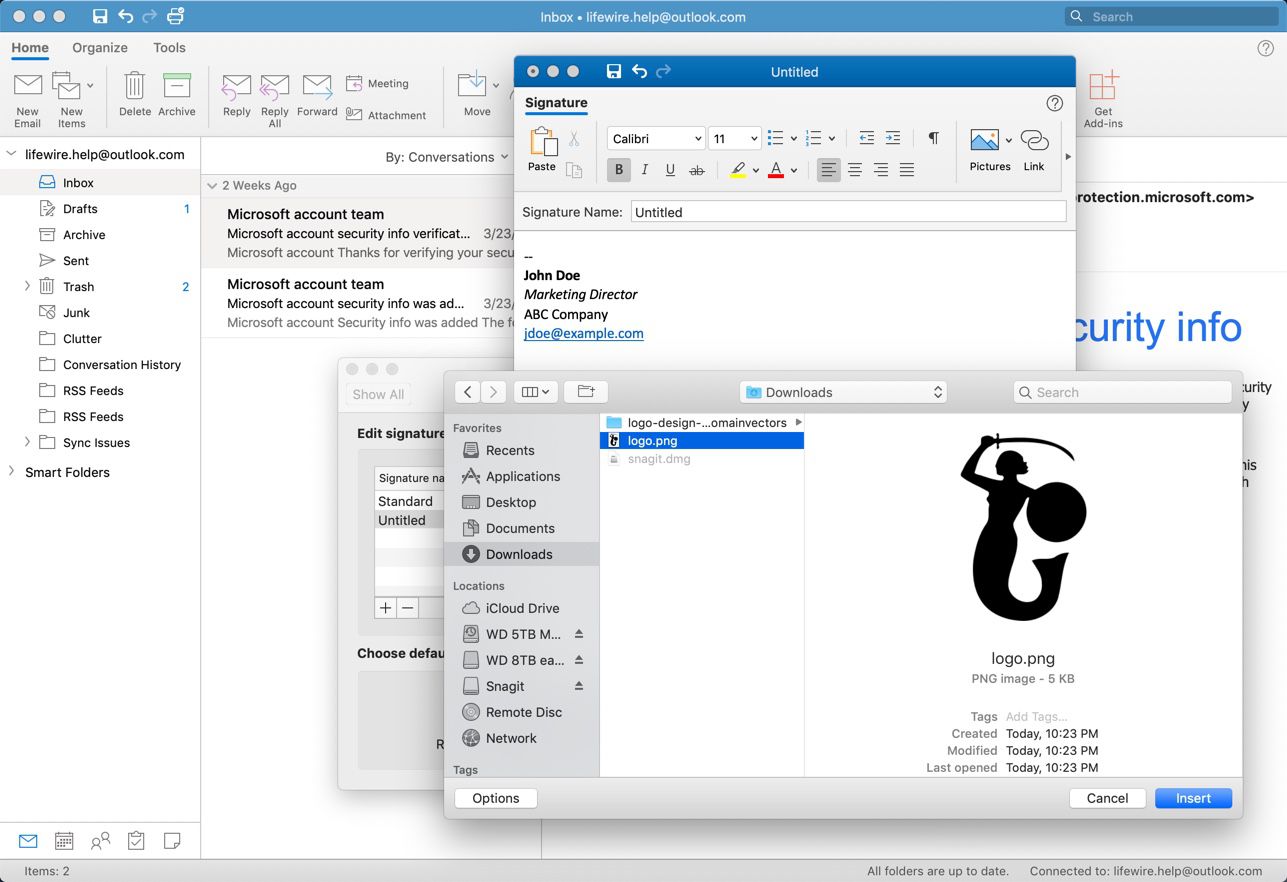This screenshot has height=882, width=1287.
Task: Click the Archive icon in ribbon
Action: pyautogui.click(x=177, y=86)
